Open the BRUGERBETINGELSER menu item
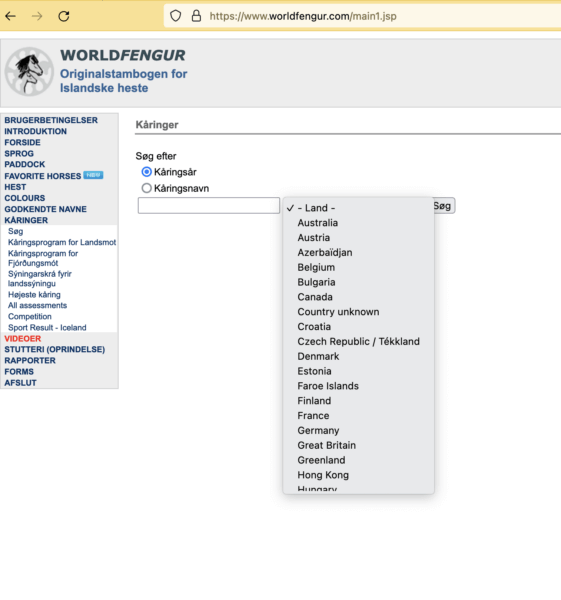The width and height of the screenshot is (561, 600). pyautogui.click(x=51, y=120)
